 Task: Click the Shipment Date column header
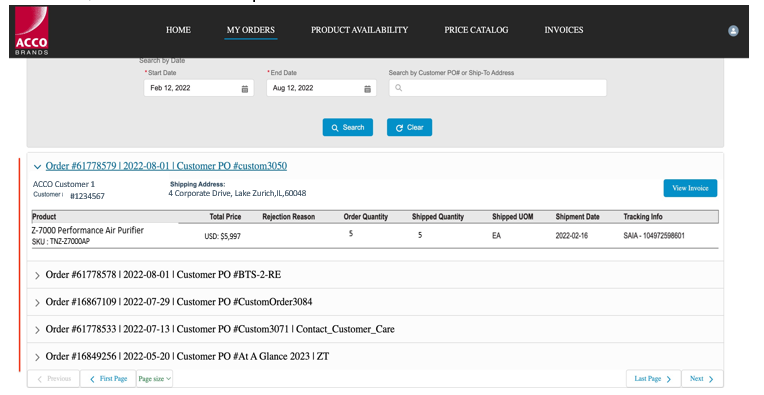577,217
